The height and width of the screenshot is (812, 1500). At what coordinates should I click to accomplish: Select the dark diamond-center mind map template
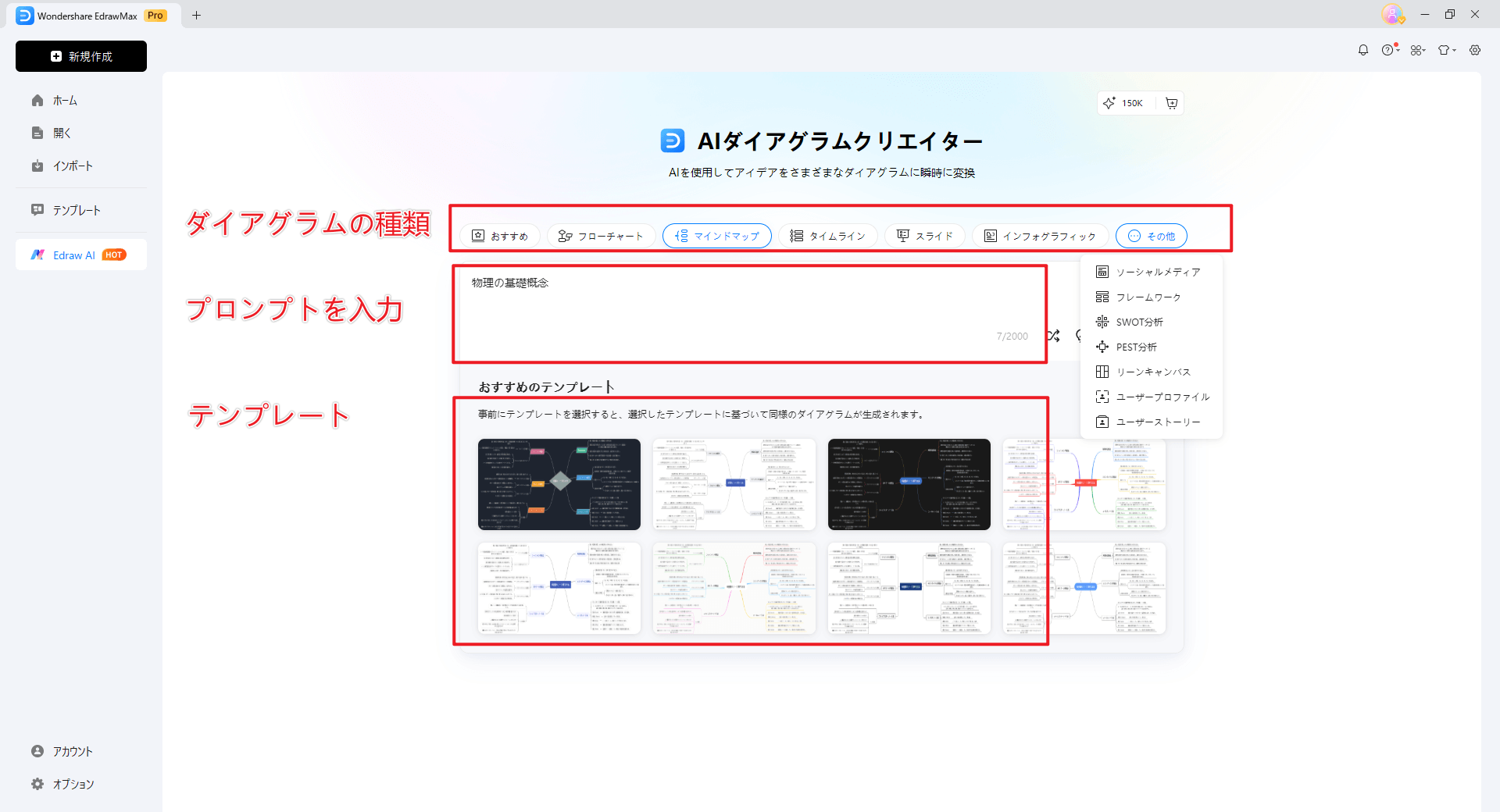(559, 484)
